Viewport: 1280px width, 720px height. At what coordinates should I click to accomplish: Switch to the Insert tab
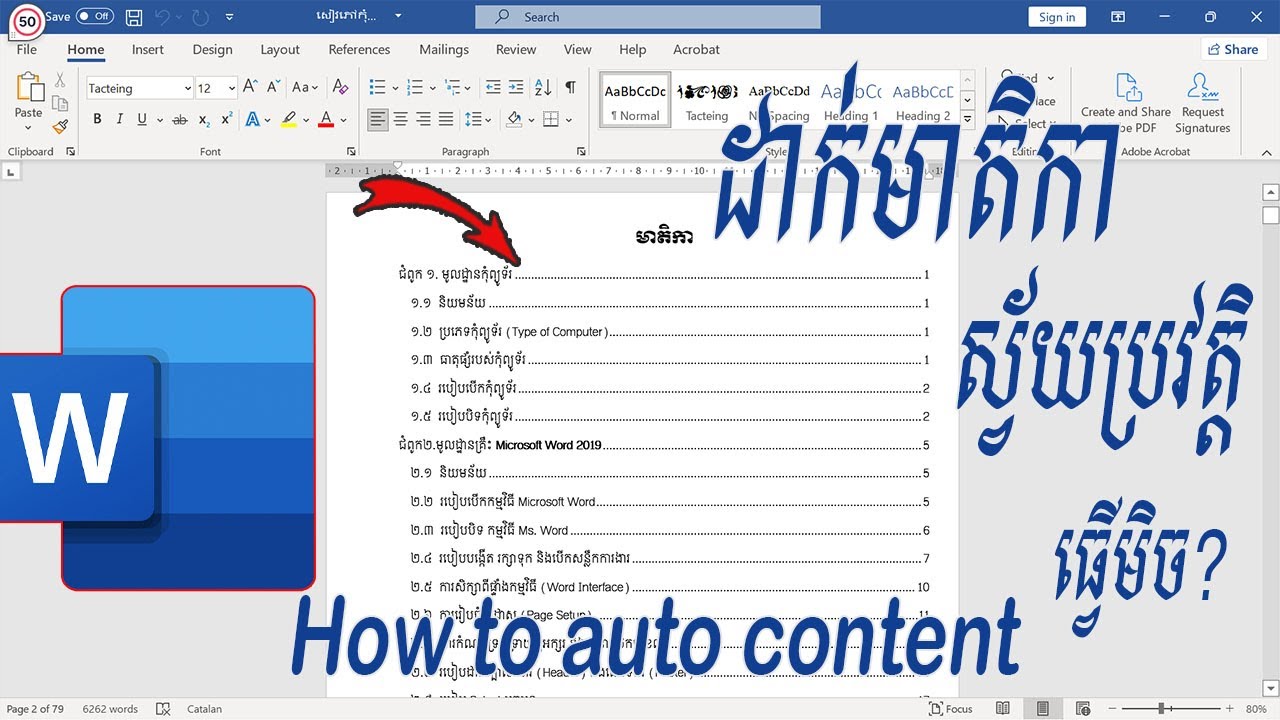click(148, 49)
